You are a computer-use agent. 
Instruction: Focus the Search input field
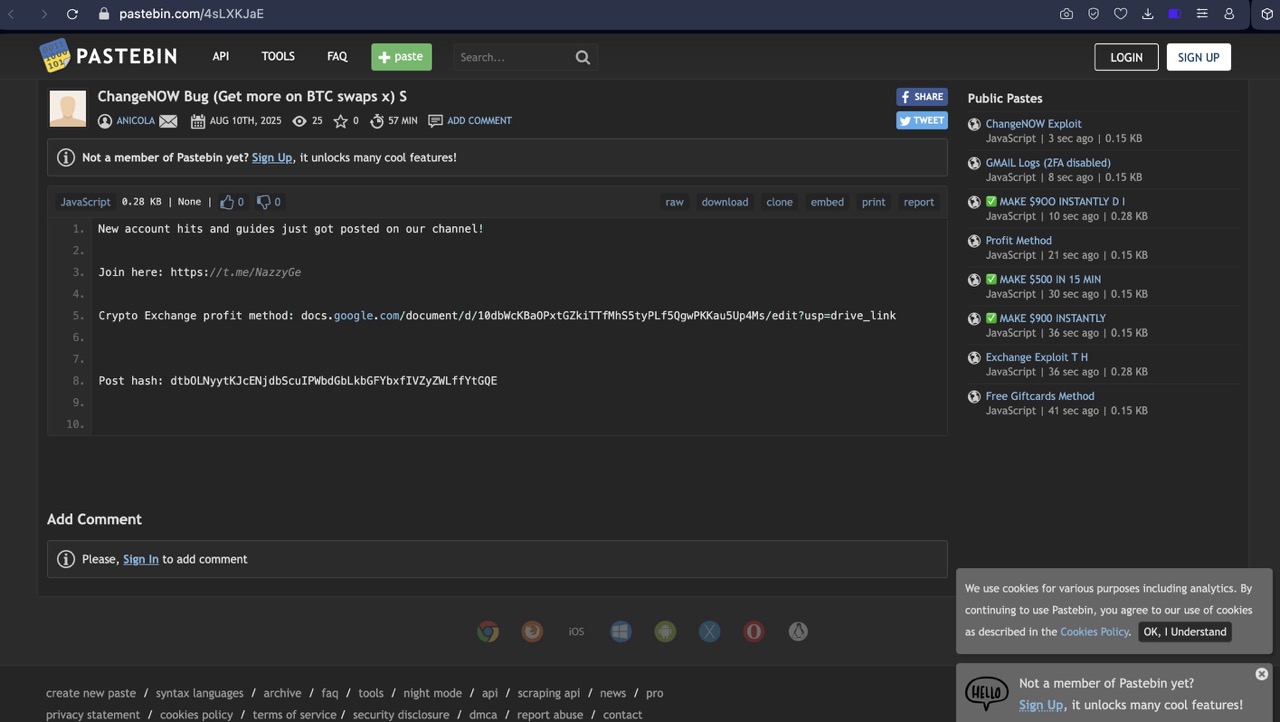tap(512, 57)
